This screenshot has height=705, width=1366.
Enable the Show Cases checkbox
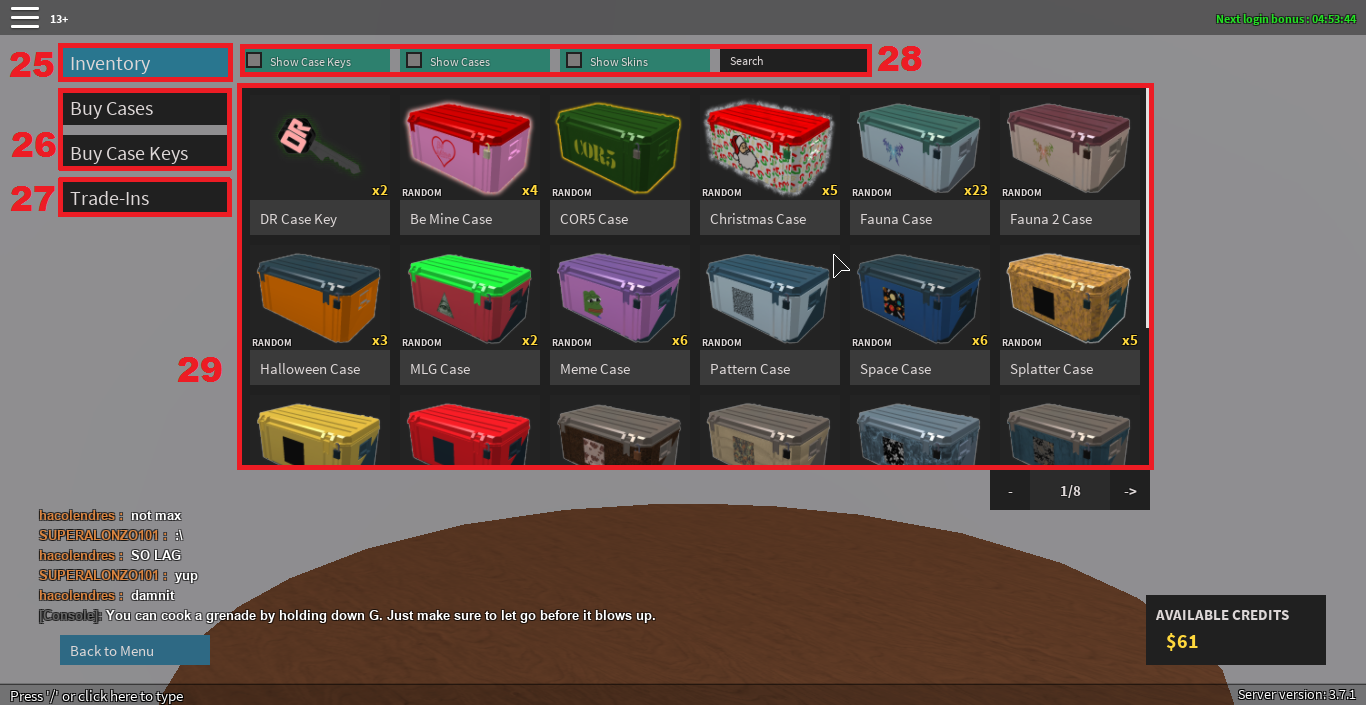click(414, 60)
